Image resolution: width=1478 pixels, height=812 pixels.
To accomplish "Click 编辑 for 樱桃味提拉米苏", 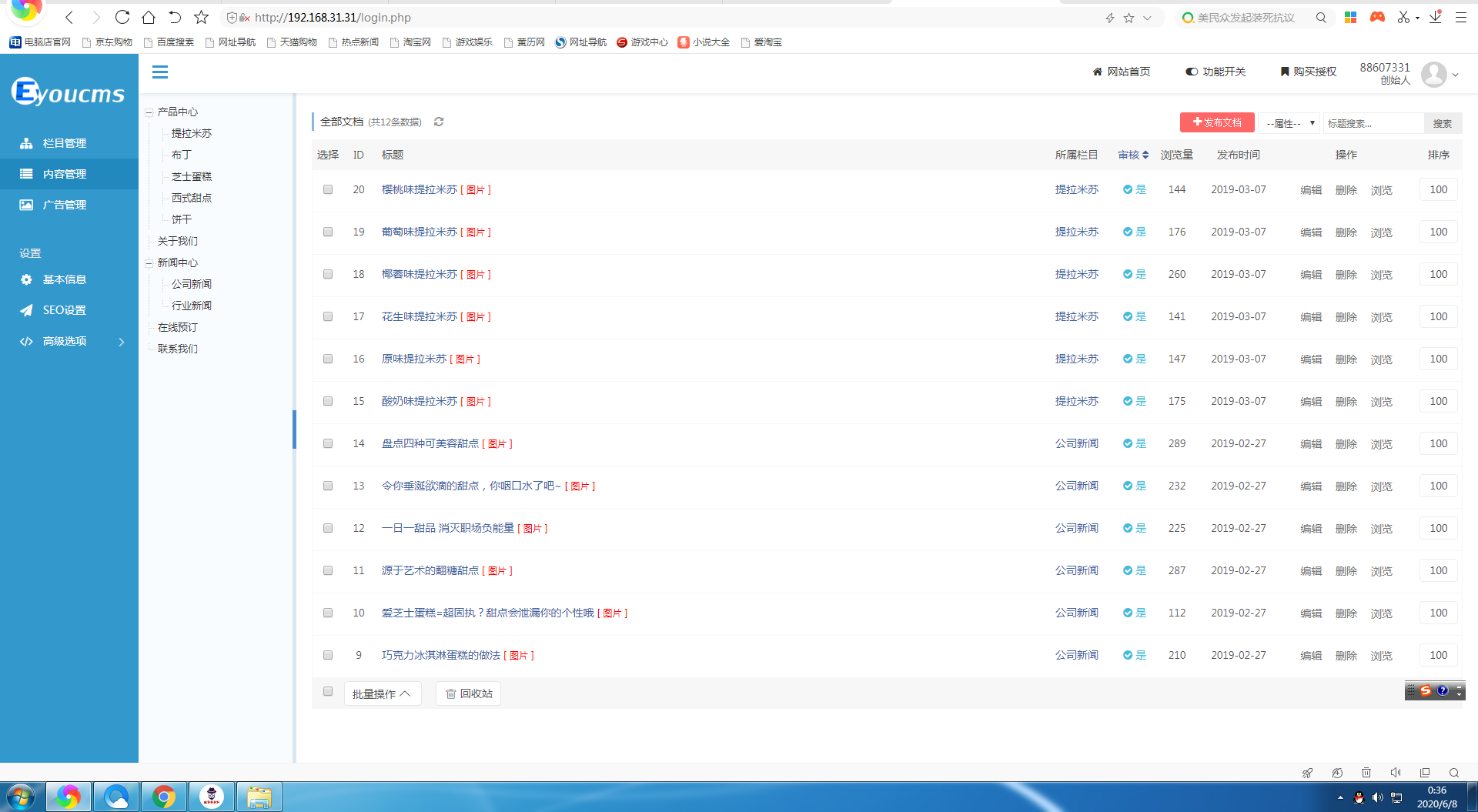I will coord(1311,190).
